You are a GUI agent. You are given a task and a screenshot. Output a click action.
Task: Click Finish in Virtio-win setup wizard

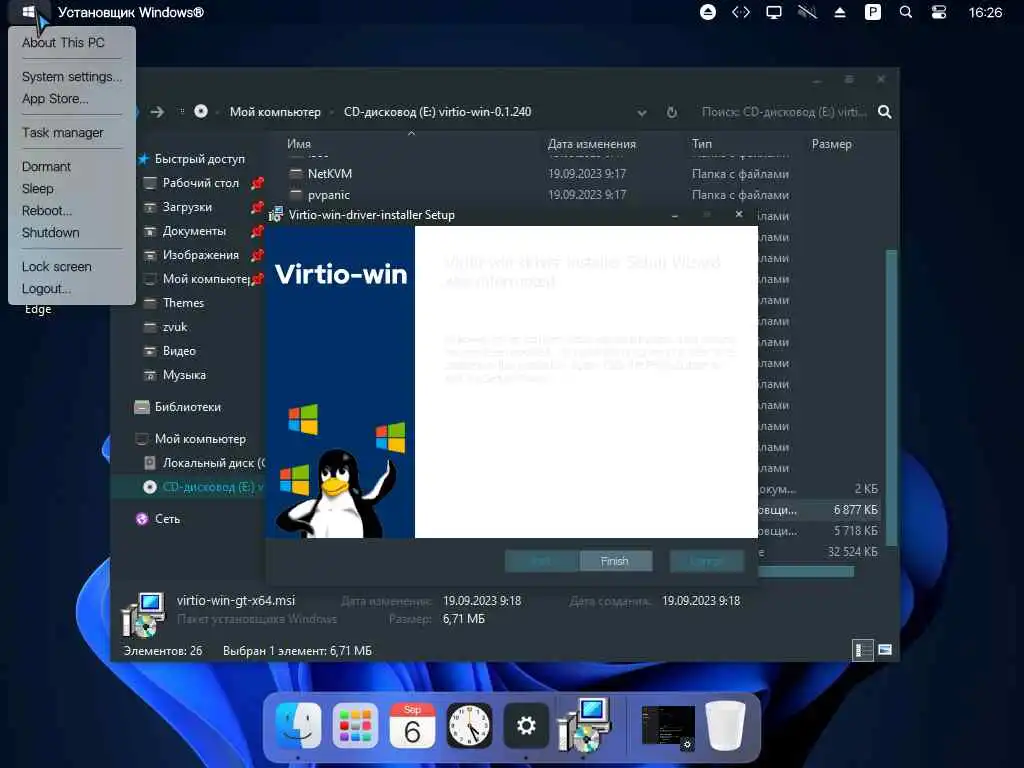click(615, 561)
